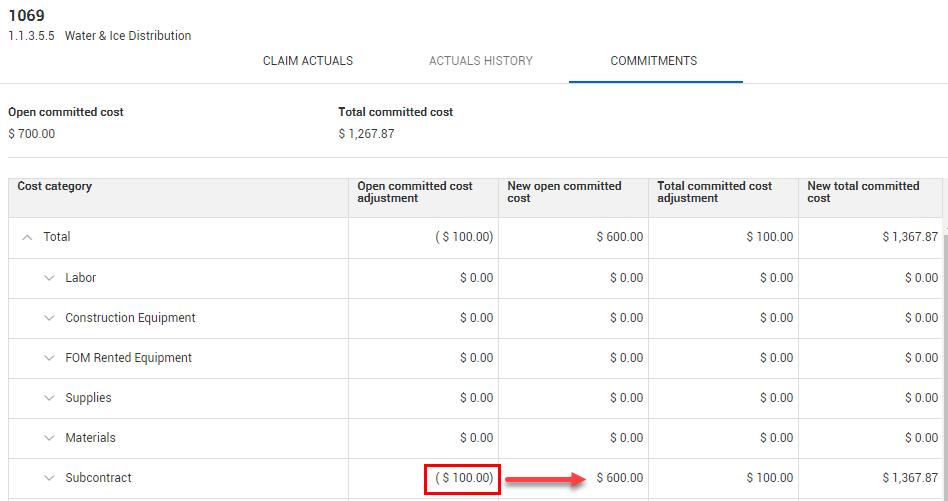The image size is (948, 501).
Task: Switch to the Claim Actuals tab
Action: click(307, 61)
